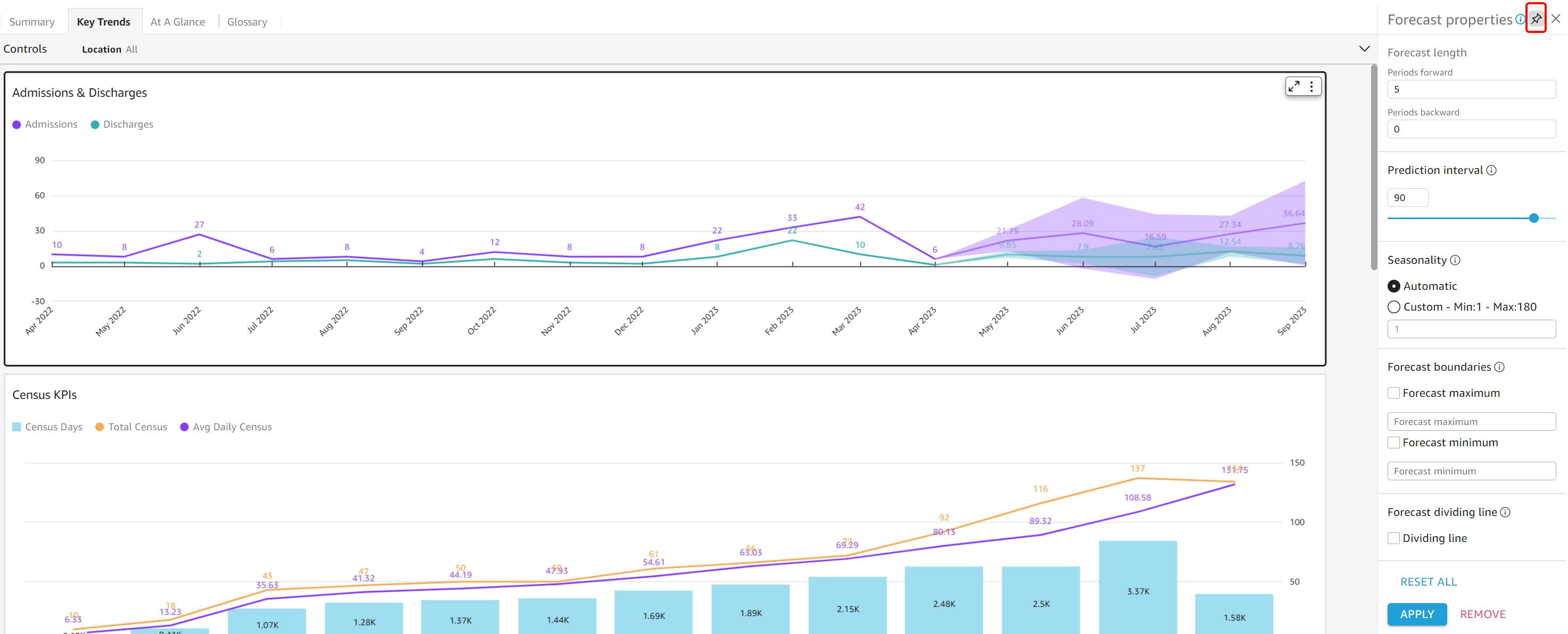The width and height of the screenshot is (1568, 634).
Task: Select Custom seasonality radio button
Action: (1393, 307)
